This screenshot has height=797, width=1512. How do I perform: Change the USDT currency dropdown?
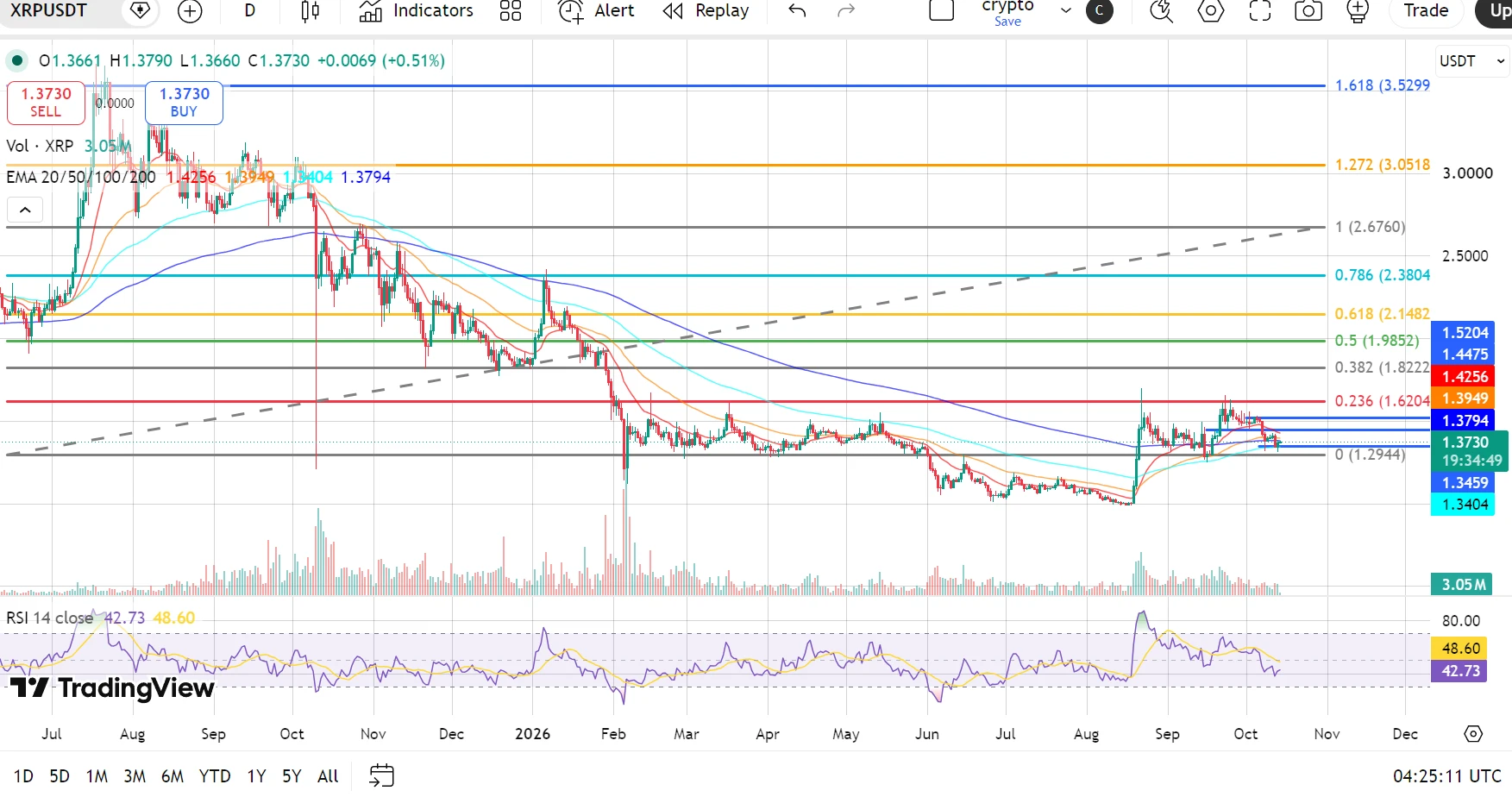click(x=1472, y=61)
